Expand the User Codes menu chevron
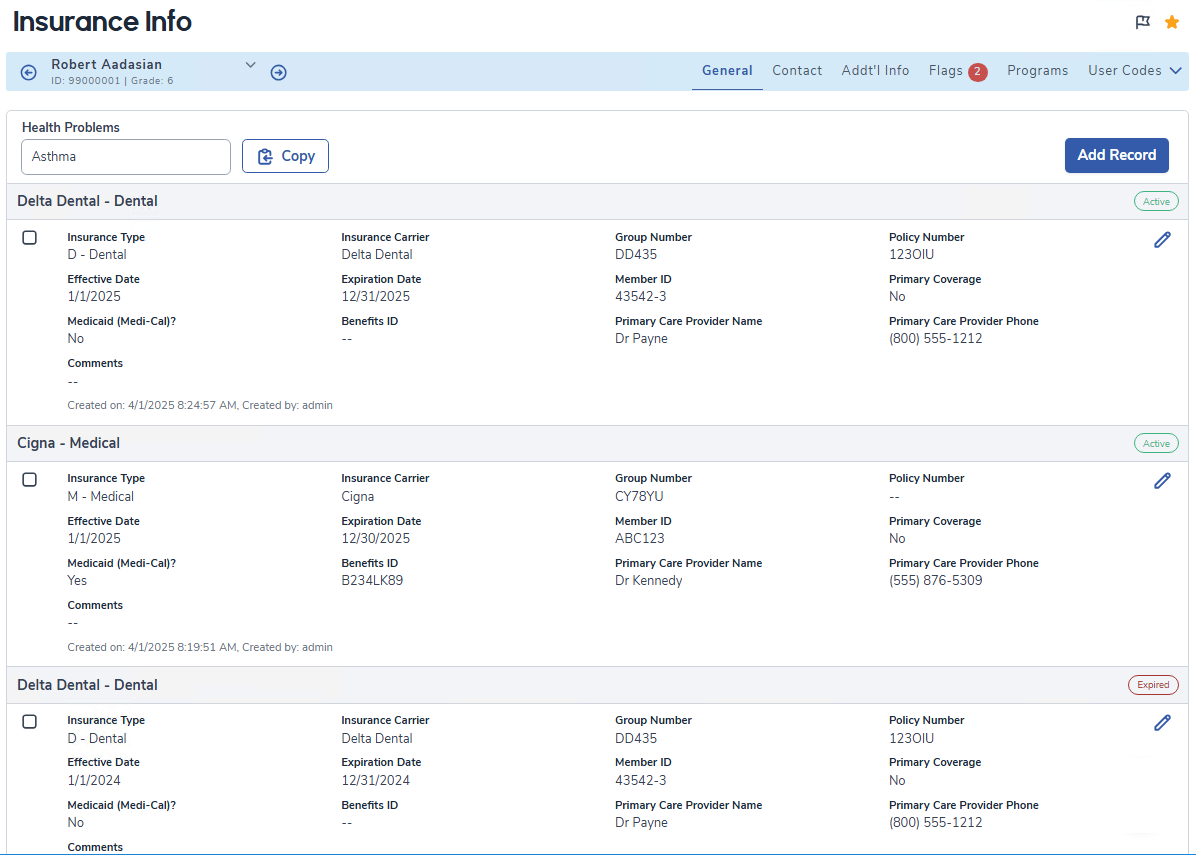The image size is (1196, 855). (x=1175, y=70)
